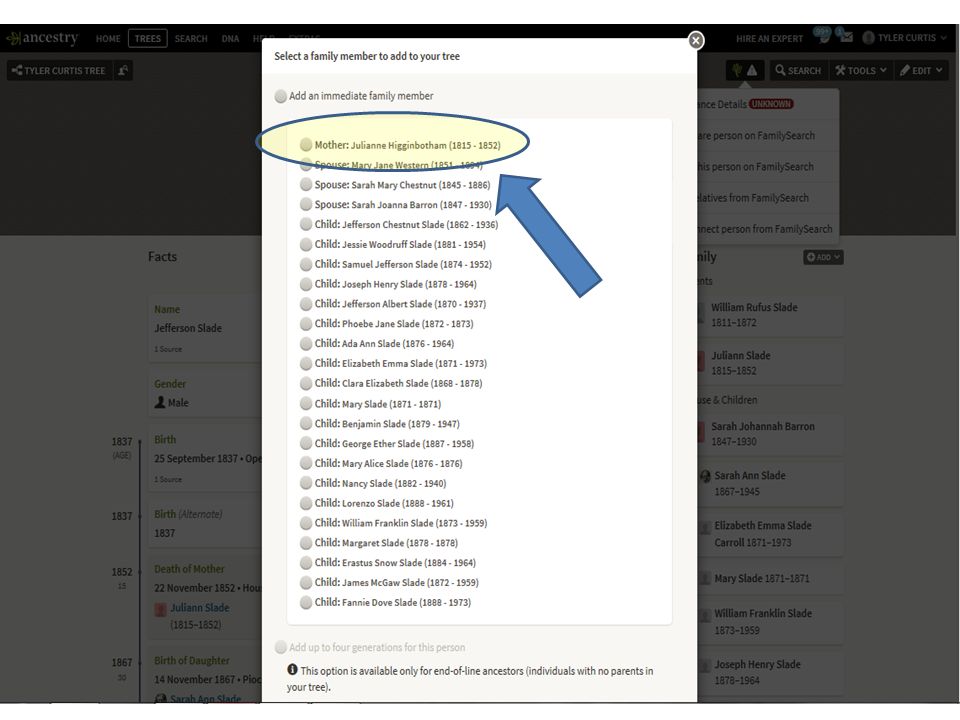The image size is (960, 720).
Task: Open the DNA menu
Action: tap(230, 39)
